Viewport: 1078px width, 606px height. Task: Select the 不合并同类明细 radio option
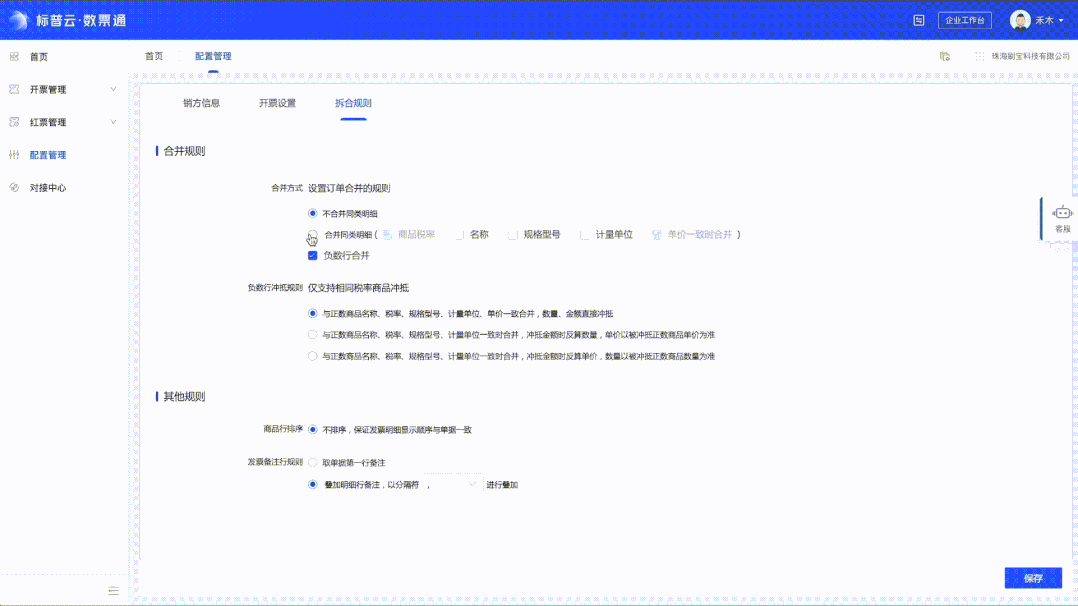[313, 213]
